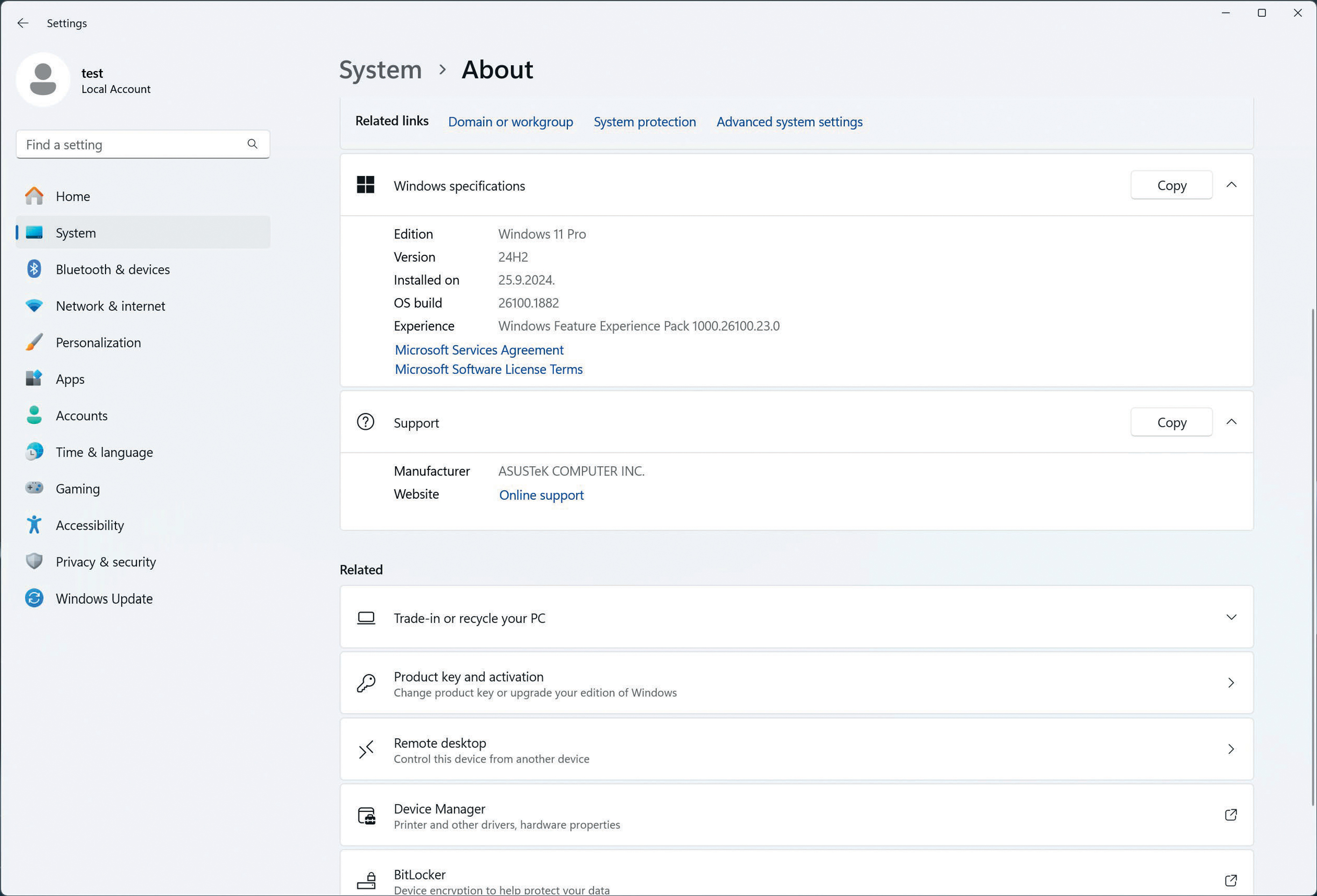
Task: Maximize the Settings window
Action: click(1261, 13)
